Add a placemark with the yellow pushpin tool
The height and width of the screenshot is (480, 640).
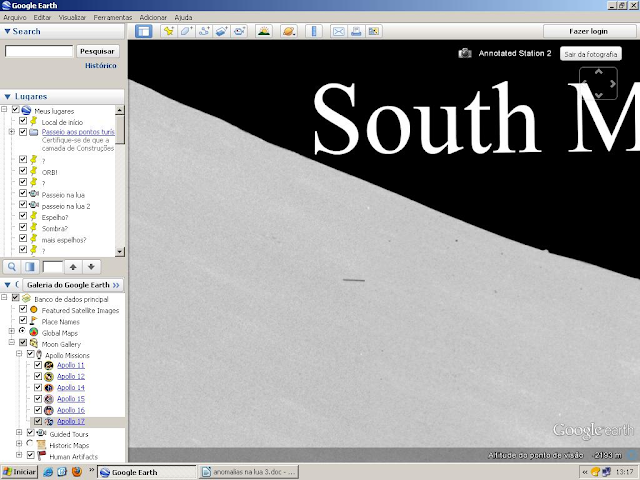pos(168,31)
